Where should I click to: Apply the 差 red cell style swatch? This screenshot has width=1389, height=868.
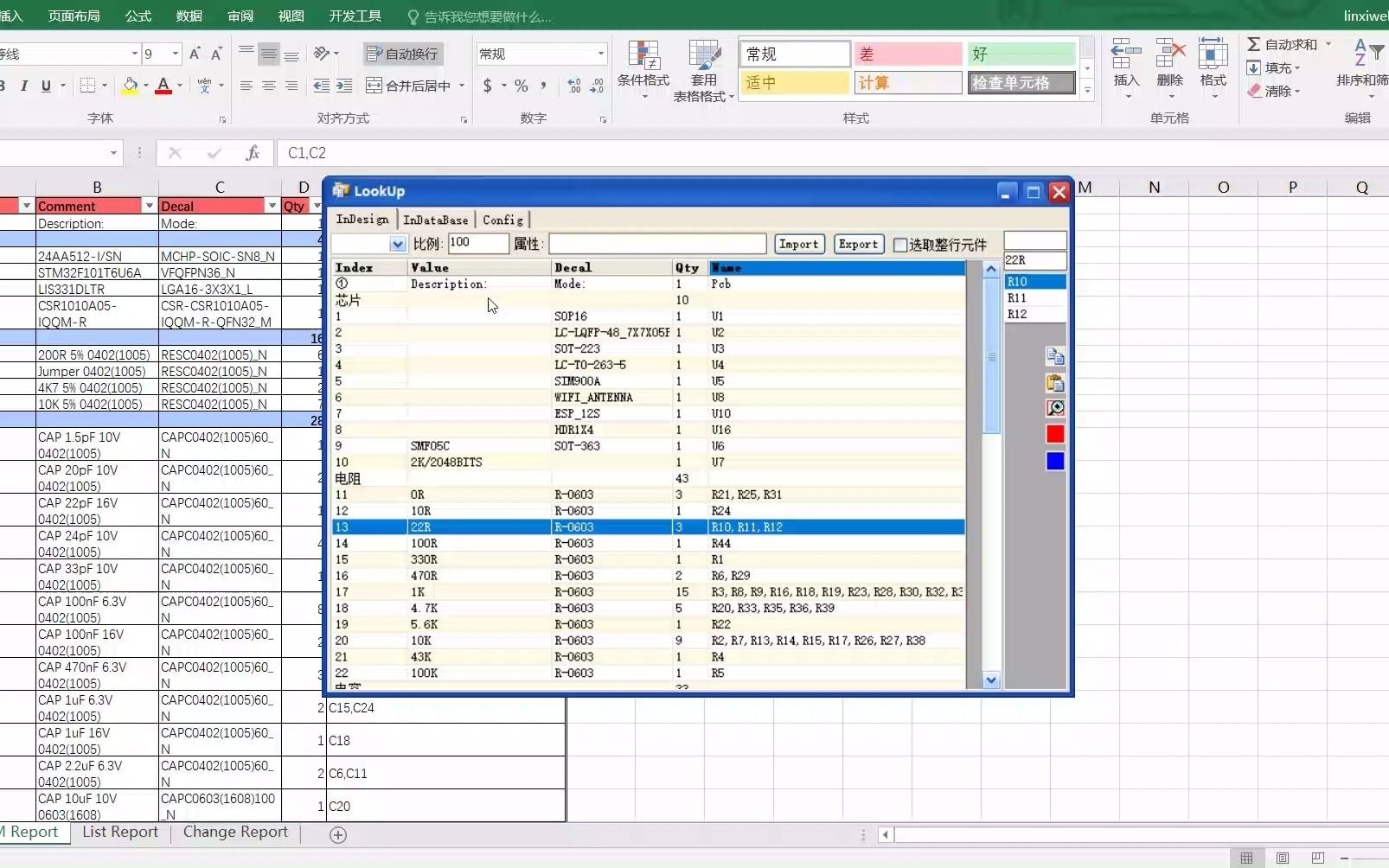click(908, 54)
